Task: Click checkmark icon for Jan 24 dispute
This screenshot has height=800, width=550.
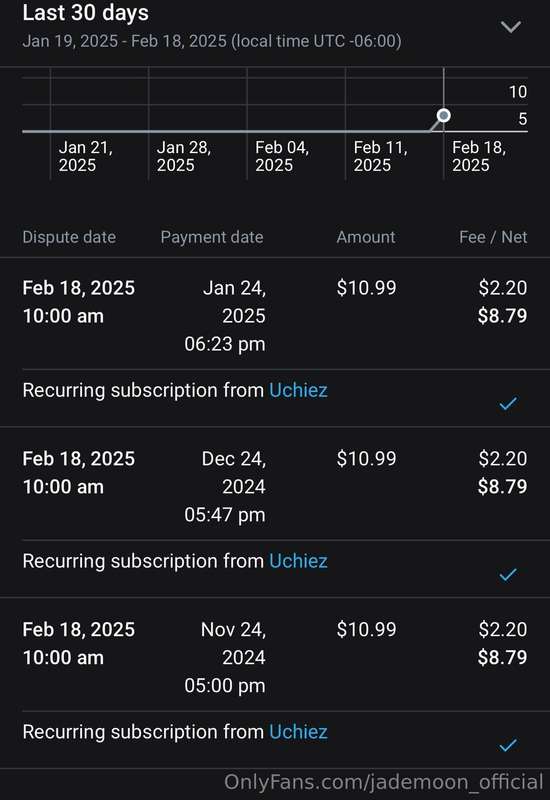Action: click(508, 404)
